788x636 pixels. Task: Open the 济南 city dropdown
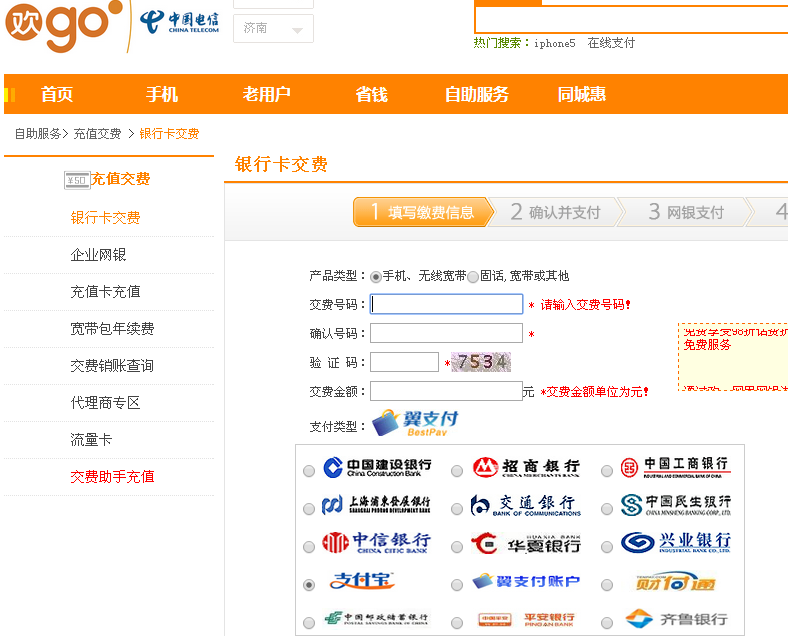[273, 29]
